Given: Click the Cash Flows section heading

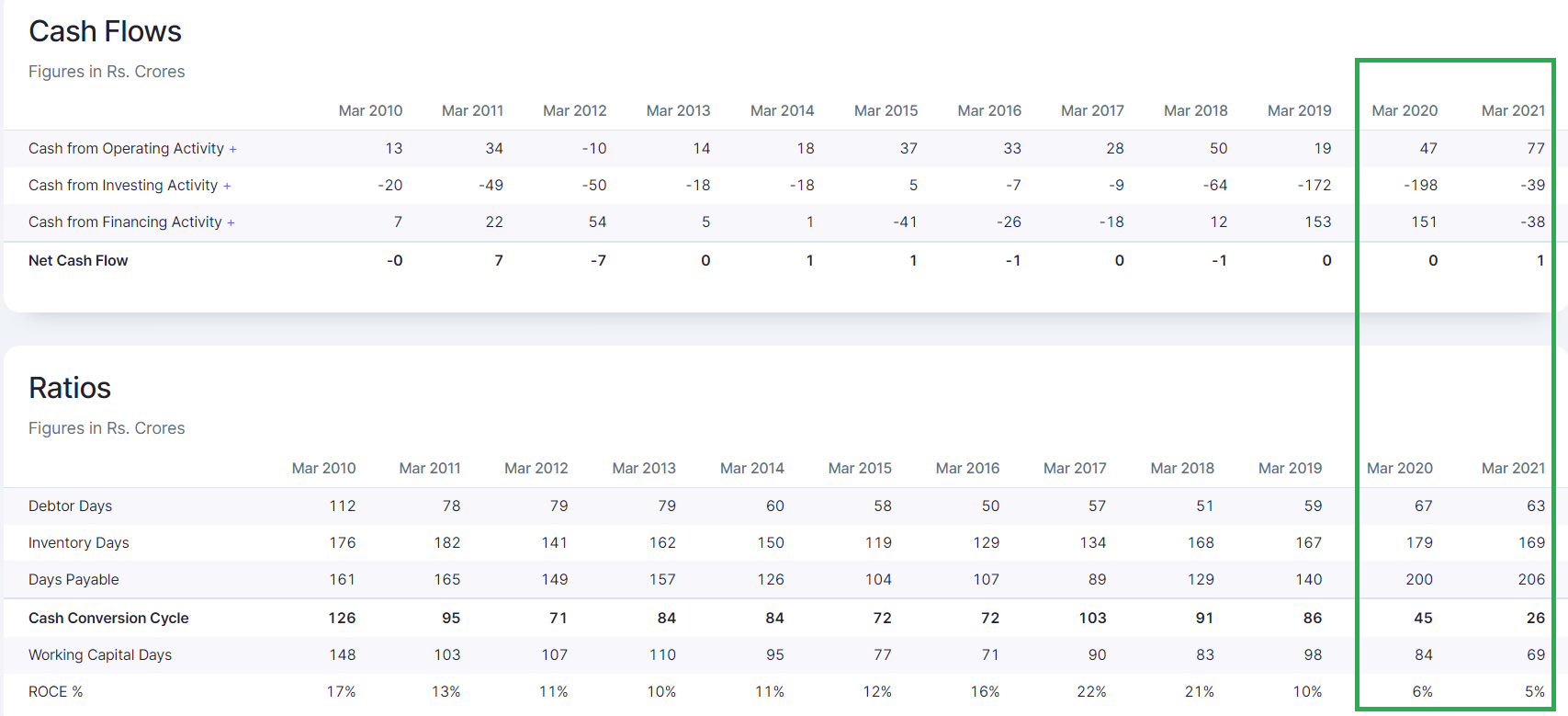Looking at the screenshot, I should [x=105, y=31].
